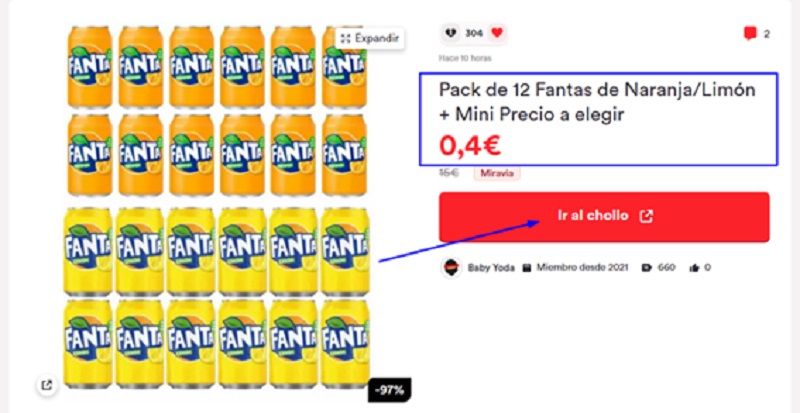Viewport: 800px width, 413px height.
Task: Click the Miravia store tag
Action: click(497, 174)
